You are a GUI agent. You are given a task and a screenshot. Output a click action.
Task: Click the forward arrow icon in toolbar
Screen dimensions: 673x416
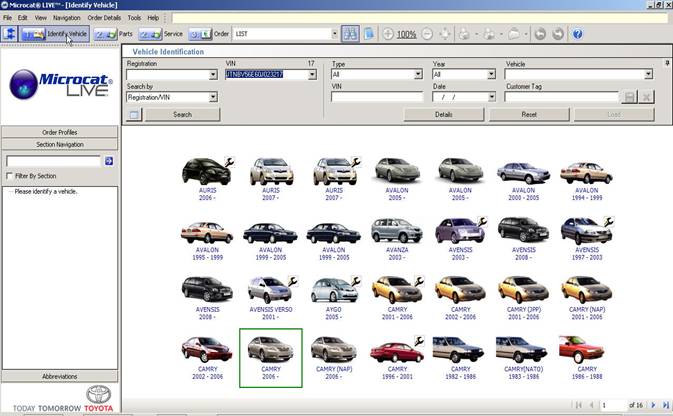click(558, 33)
